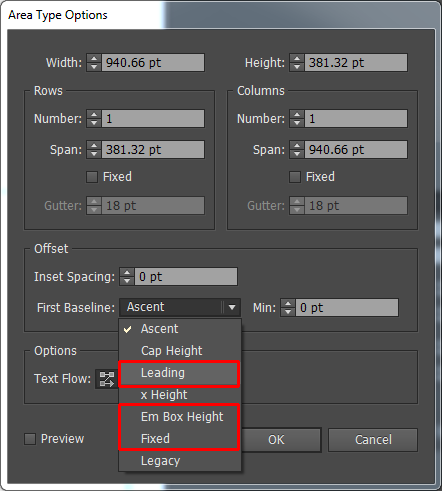Image resolution: width=442 pixels, height=491 pixels.
Task: Click the Columns Span stepper arrows
Action: click(x=297, y=150)
